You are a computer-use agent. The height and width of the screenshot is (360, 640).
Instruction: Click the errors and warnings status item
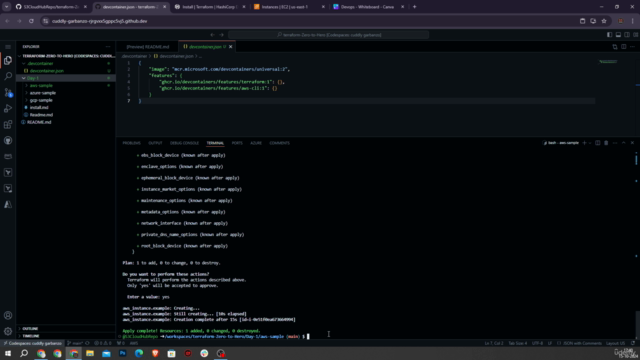pyautogui.click(x=102, y=343)
